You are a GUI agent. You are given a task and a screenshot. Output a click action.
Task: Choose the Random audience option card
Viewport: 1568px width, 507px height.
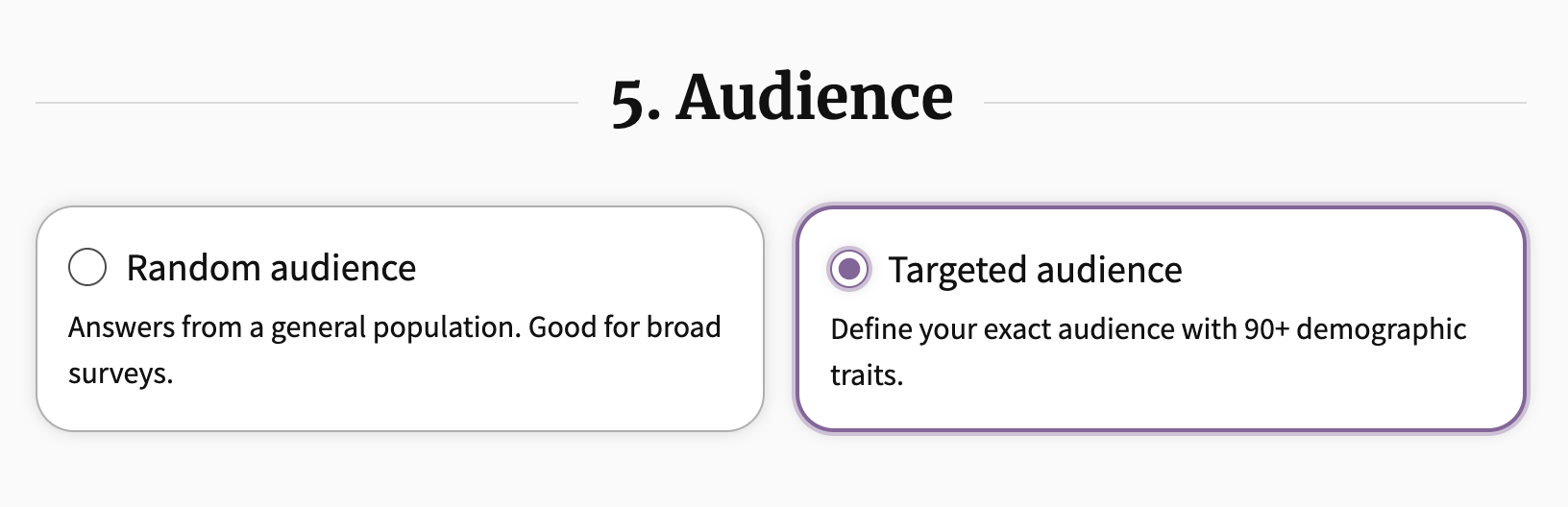click(400, 319)
